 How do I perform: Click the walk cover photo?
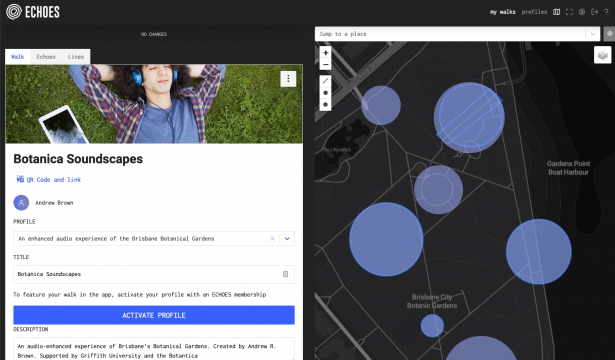154,104
